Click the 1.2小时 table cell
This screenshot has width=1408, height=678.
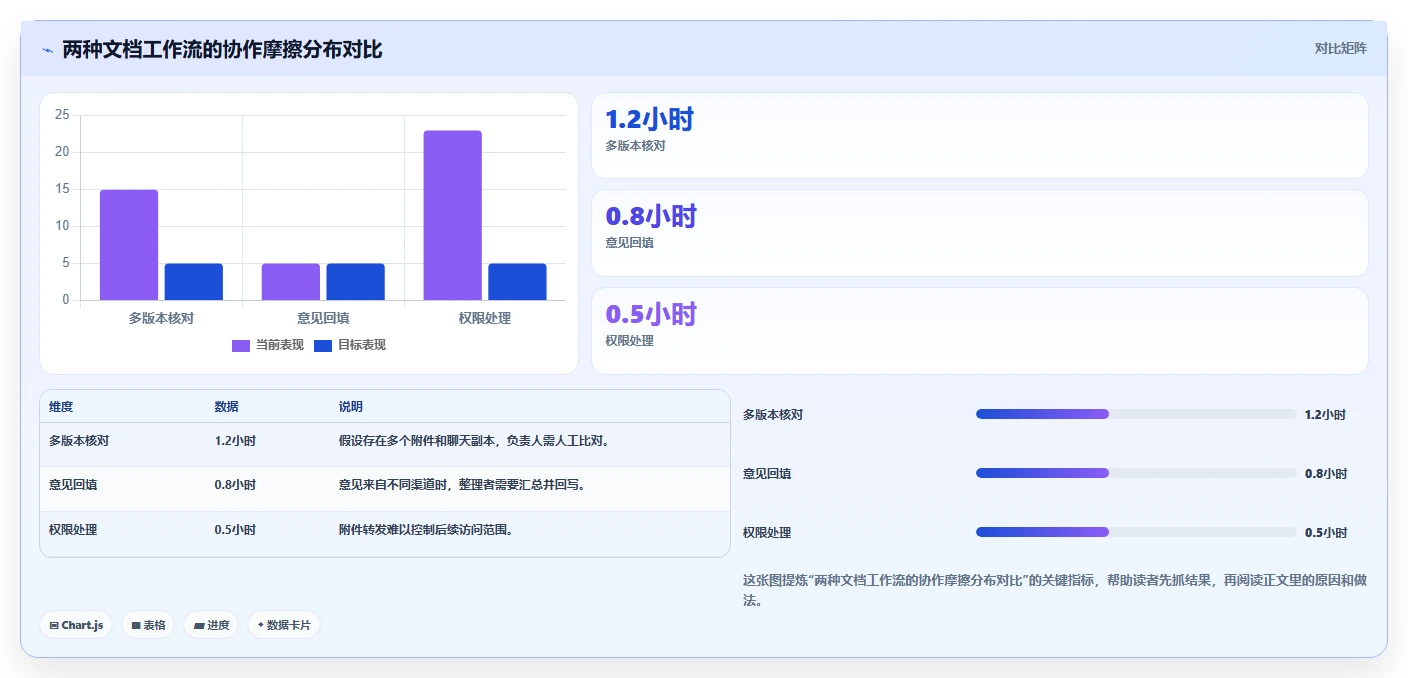click(235, 440)
